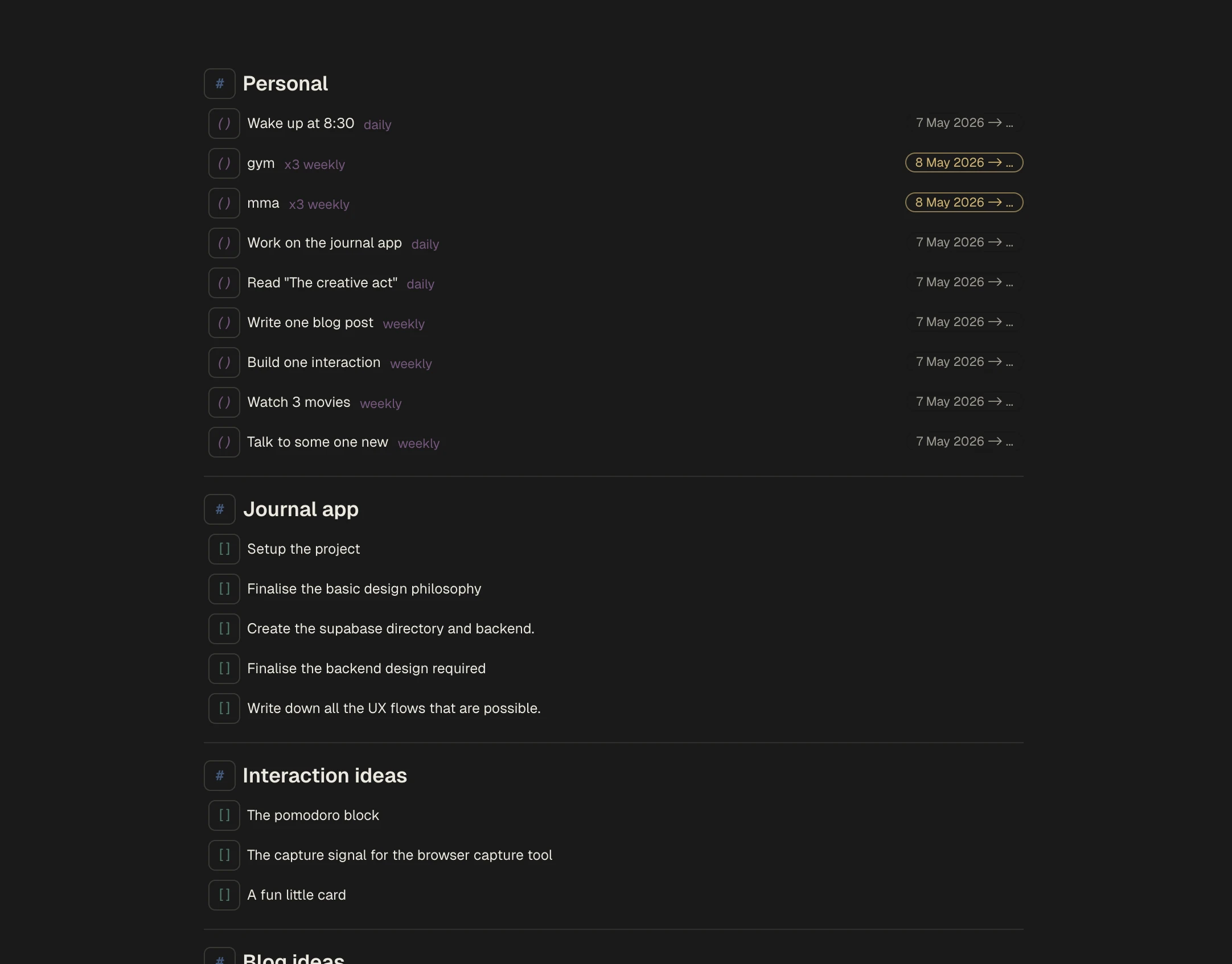Toggle the habit marker for gym
Viewport: 1232px width, 964px height.
224,163
